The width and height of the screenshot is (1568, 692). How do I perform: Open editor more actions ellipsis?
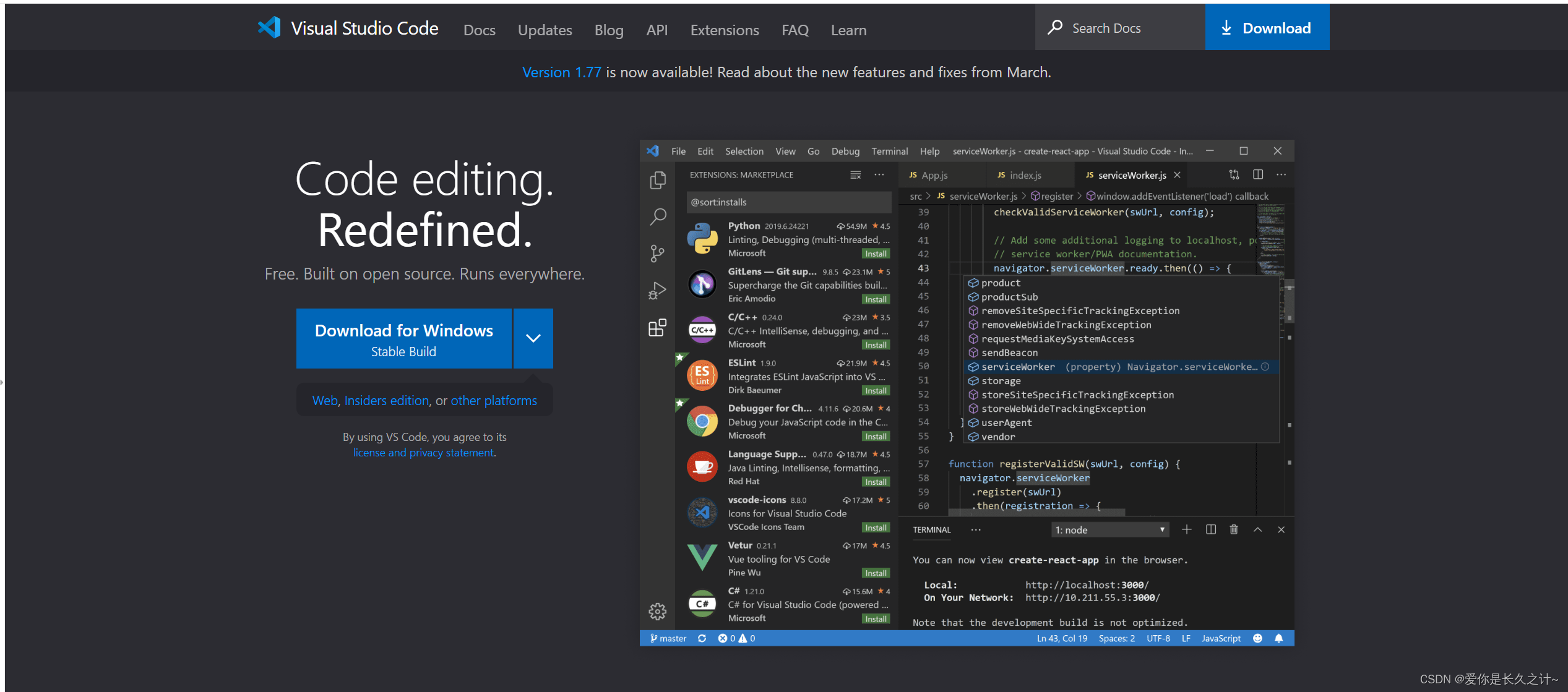(x=1282, y=175)
